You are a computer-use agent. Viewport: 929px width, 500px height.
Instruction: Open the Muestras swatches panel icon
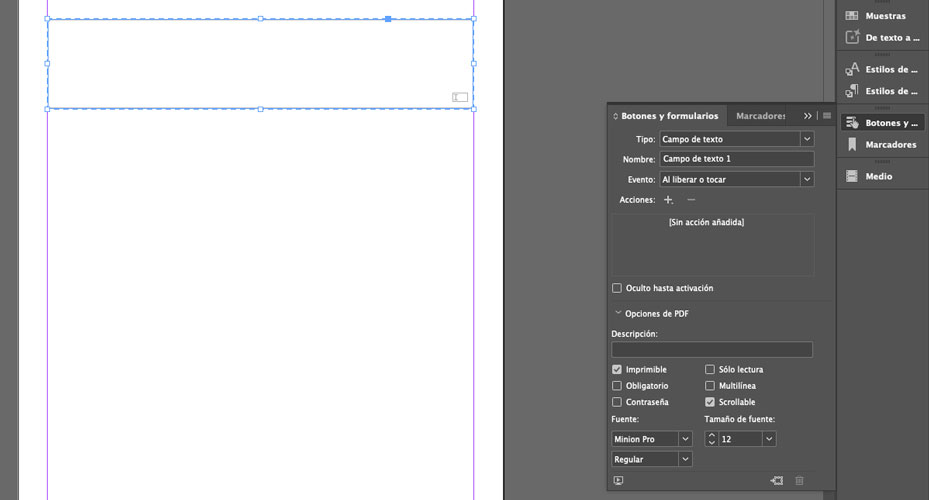coord(851,16)
